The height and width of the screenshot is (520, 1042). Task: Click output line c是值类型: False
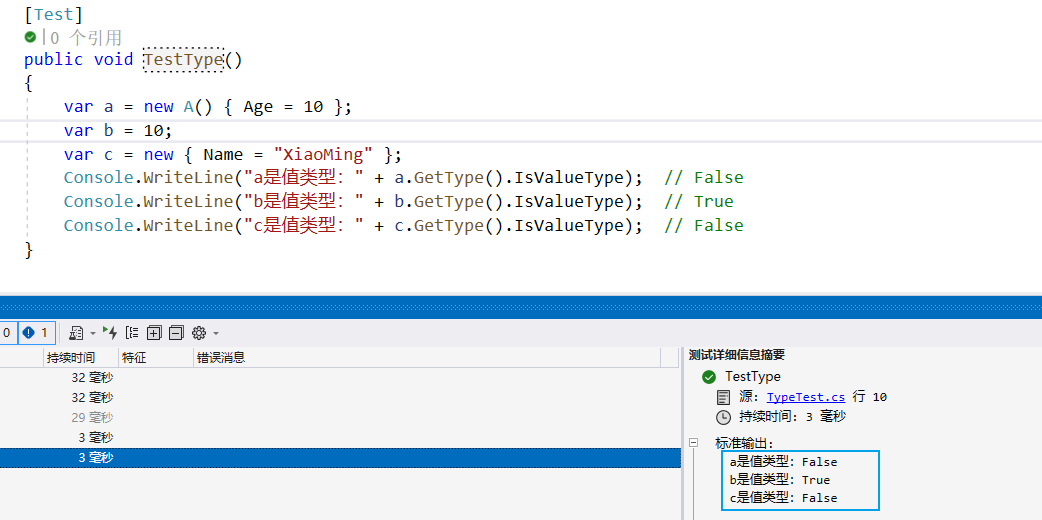point(783,497)
